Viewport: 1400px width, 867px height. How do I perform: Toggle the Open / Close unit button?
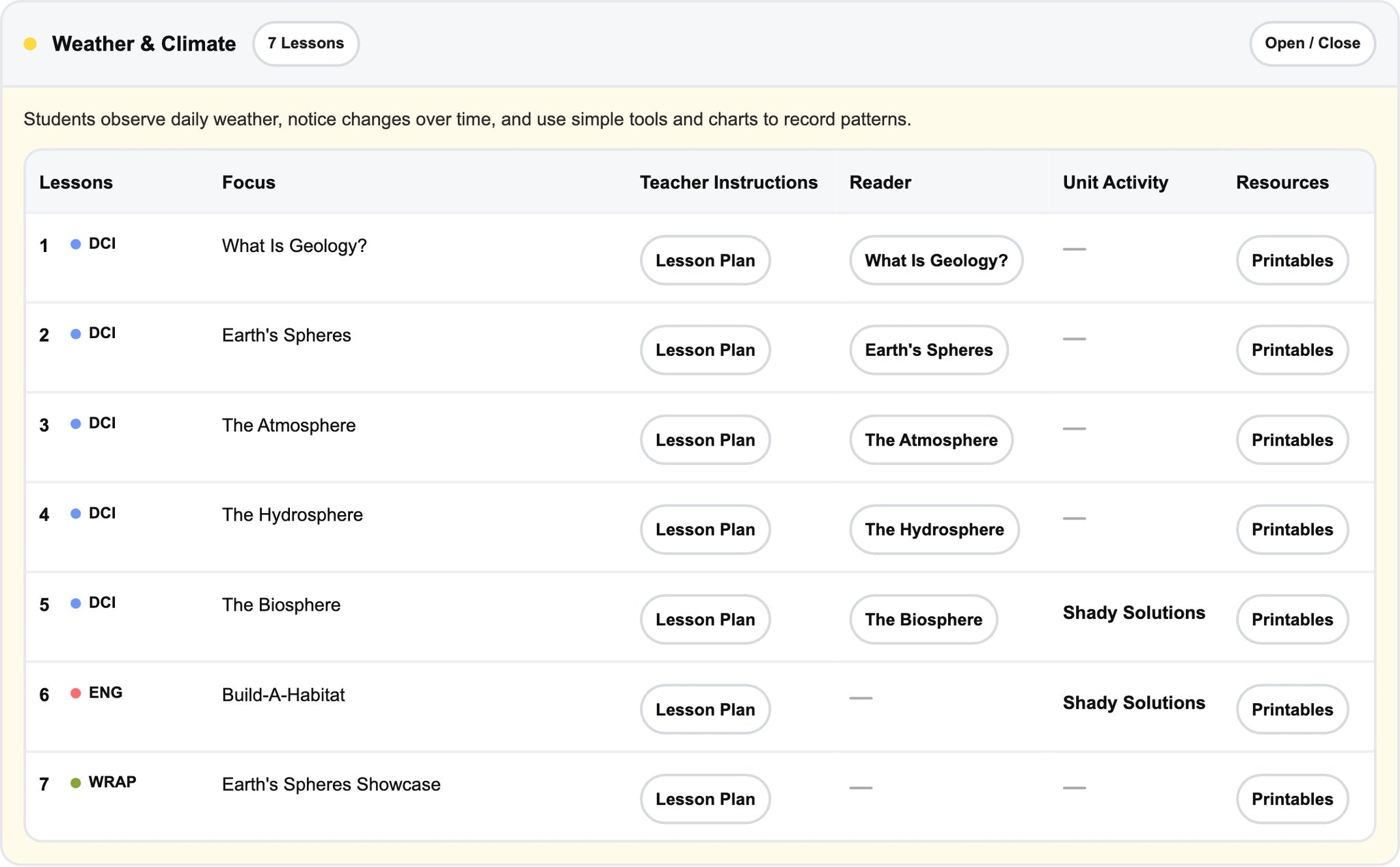coord(1312,44)
